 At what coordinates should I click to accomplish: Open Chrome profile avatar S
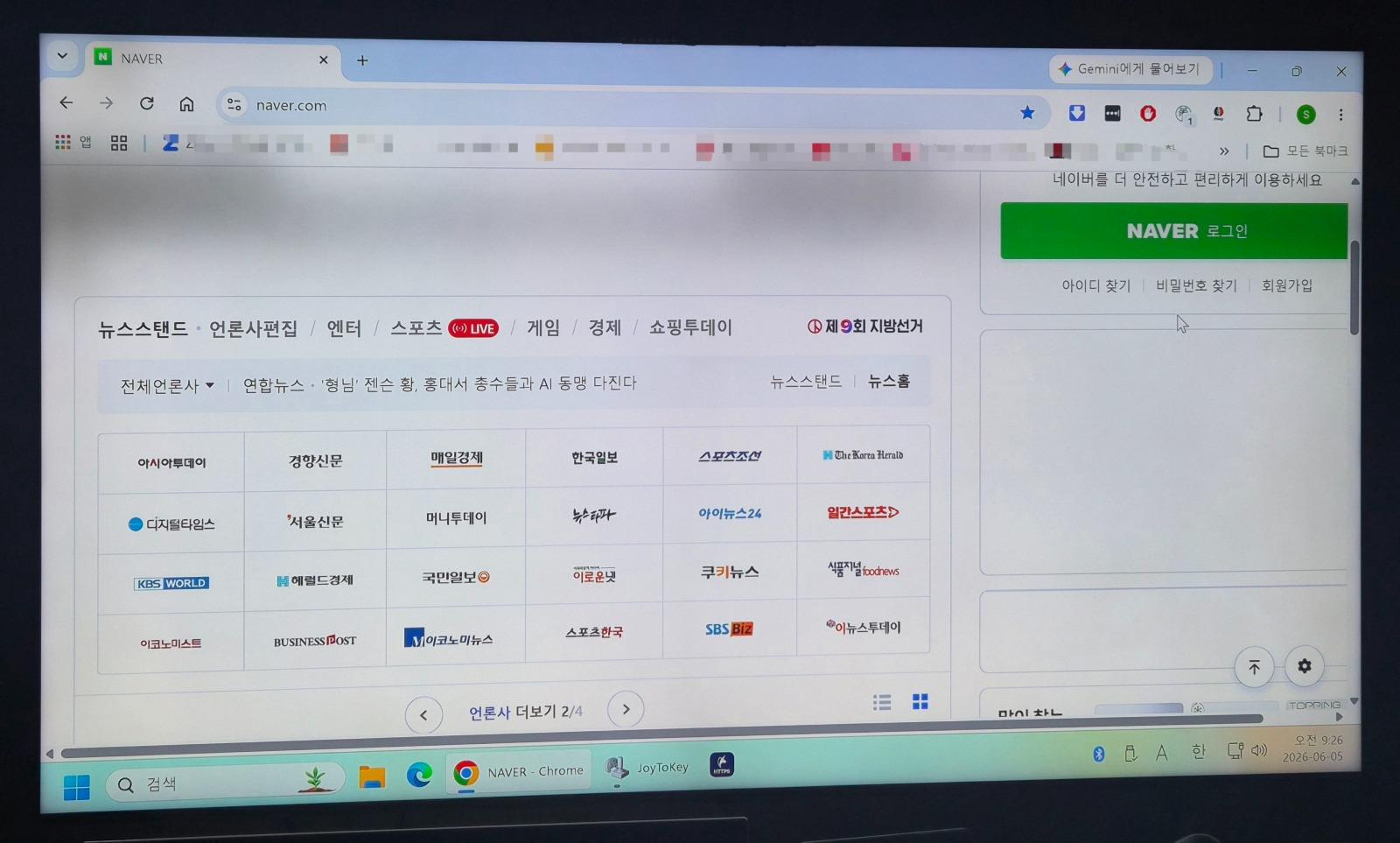(x=1305, y=114)
